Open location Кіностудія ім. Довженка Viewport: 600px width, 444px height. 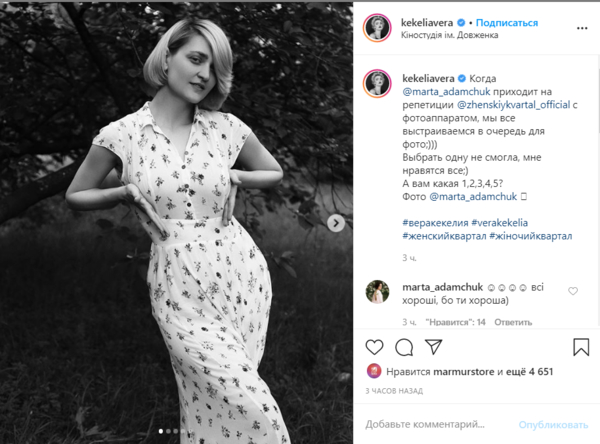(449, 35)
